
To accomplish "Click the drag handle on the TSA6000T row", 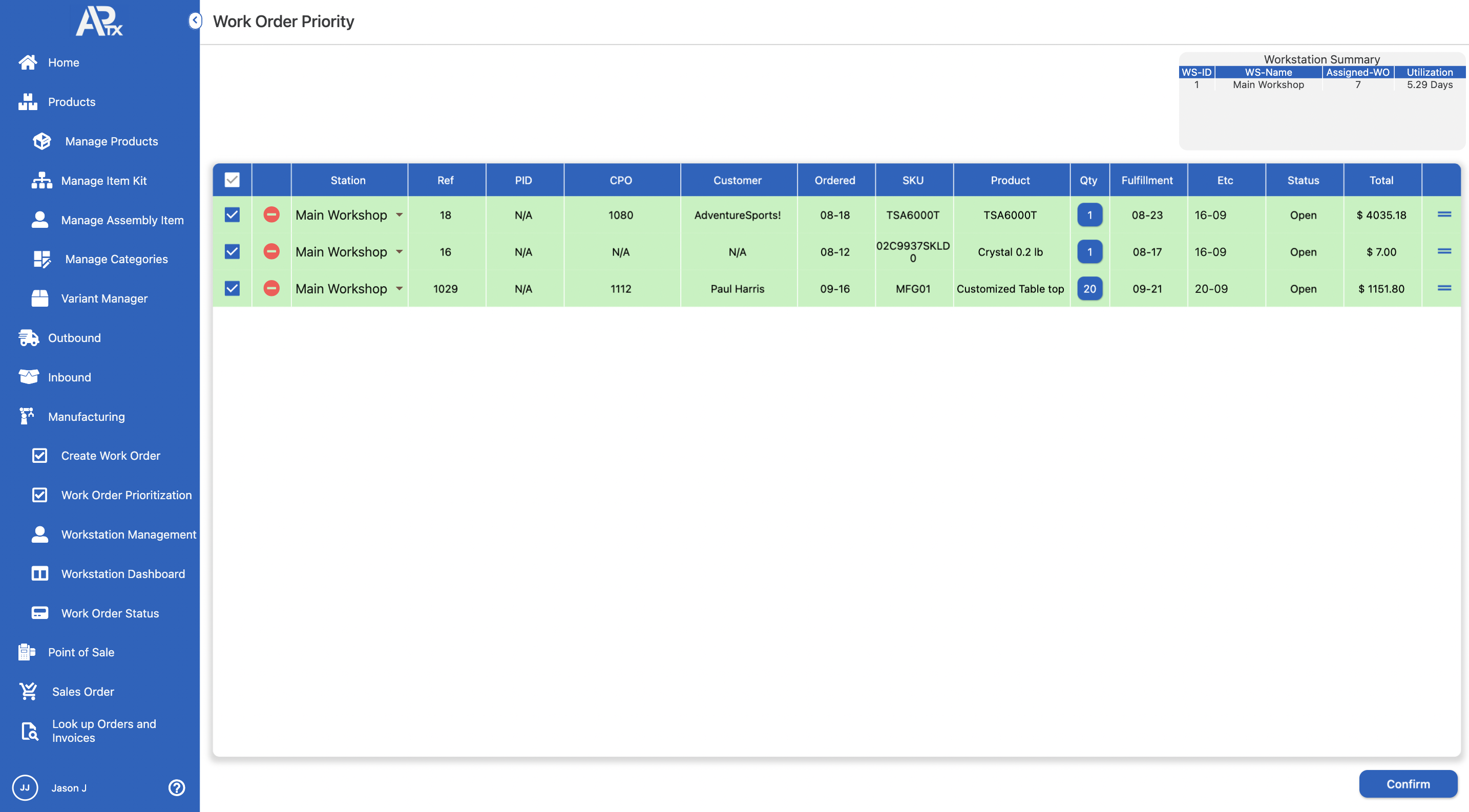I will (1444, 215).
